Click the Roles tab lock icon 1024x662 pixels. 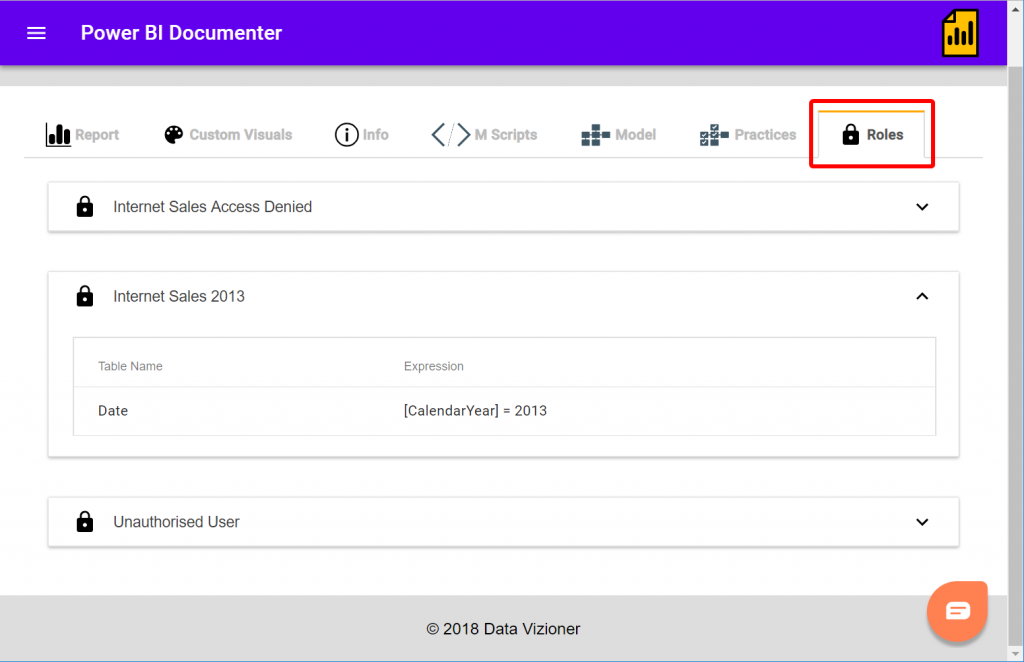(x=850, y=134)
